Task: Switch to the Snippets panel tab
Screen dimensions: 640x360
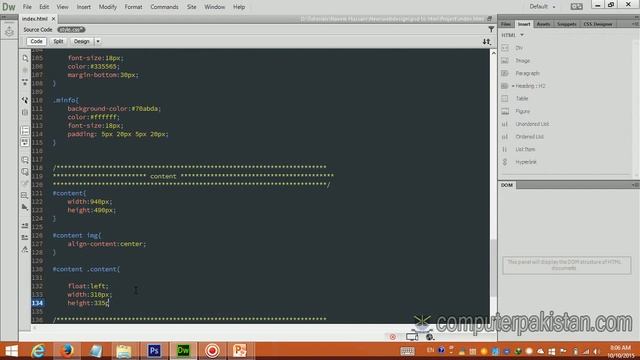Action: coord(567,24)
